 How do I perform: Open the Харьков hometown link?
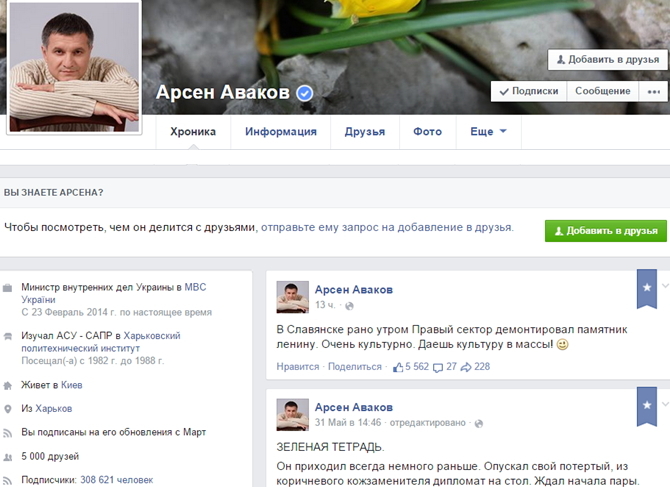click(x=53, y=409)
